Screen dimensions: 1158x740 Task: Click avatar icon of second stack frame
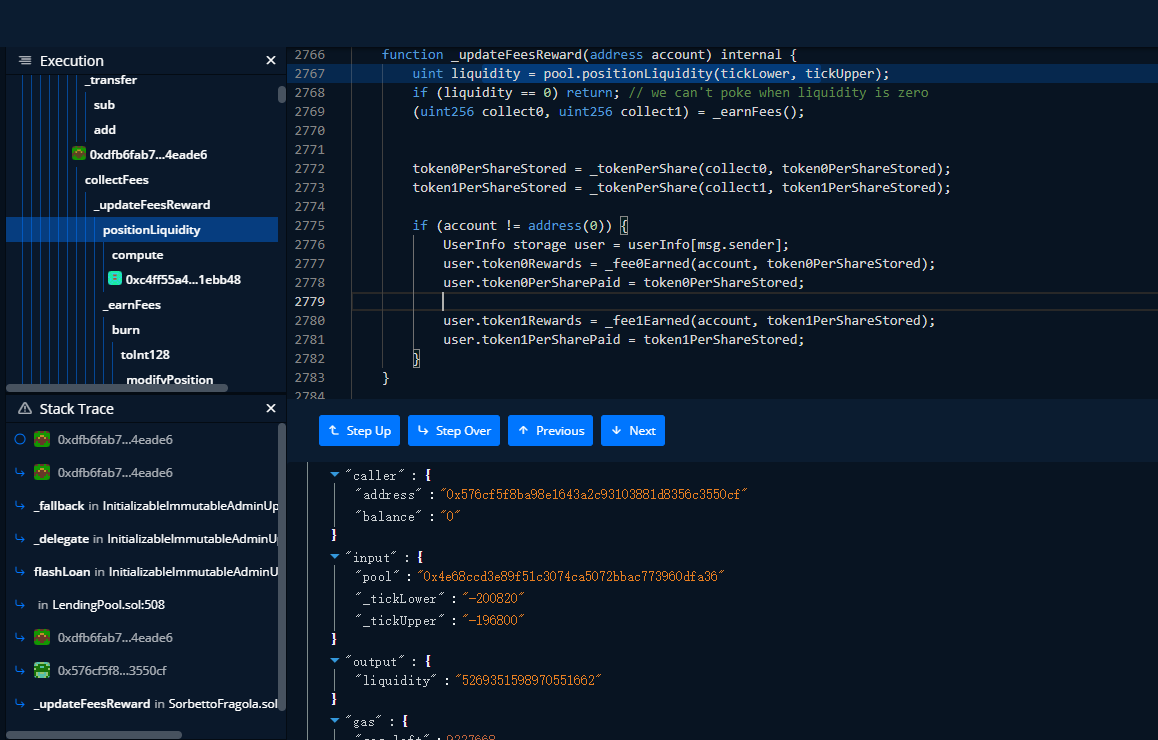[x=42, y=473]
